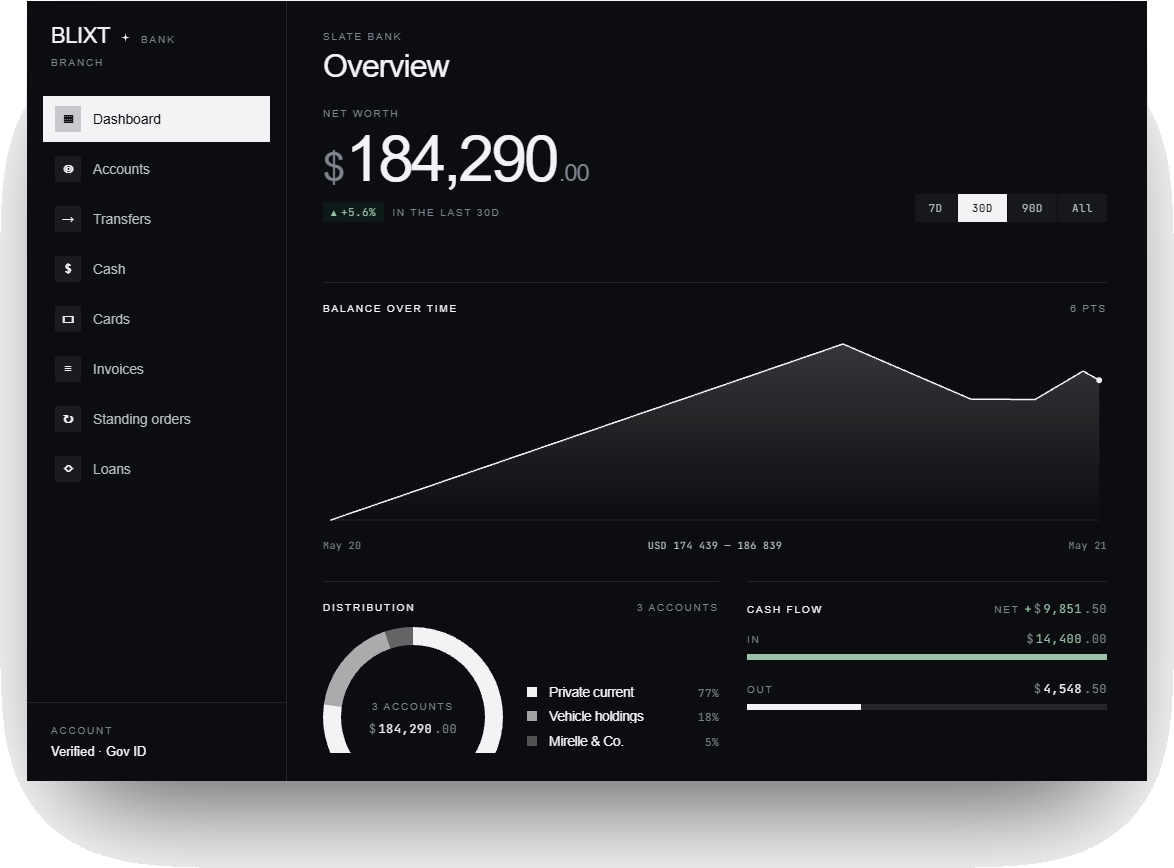This screenshot has width=1174, height=868.
Task: Click the May 20 axis label
Action: tap(342, 545)
